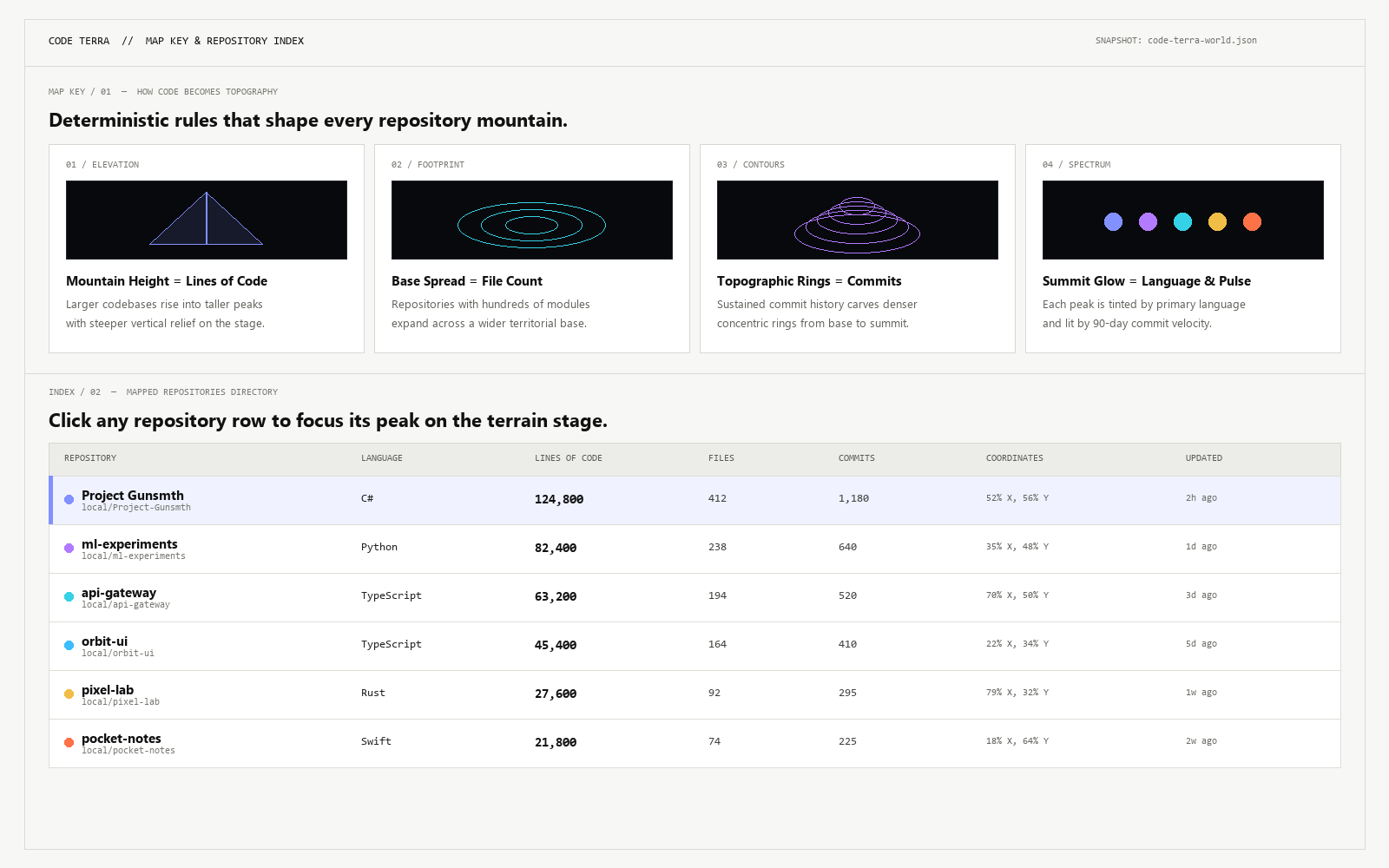This screenshot has height=868, width=1389.
Task: Sort by the Language column header
Action: tap(382, 458)
